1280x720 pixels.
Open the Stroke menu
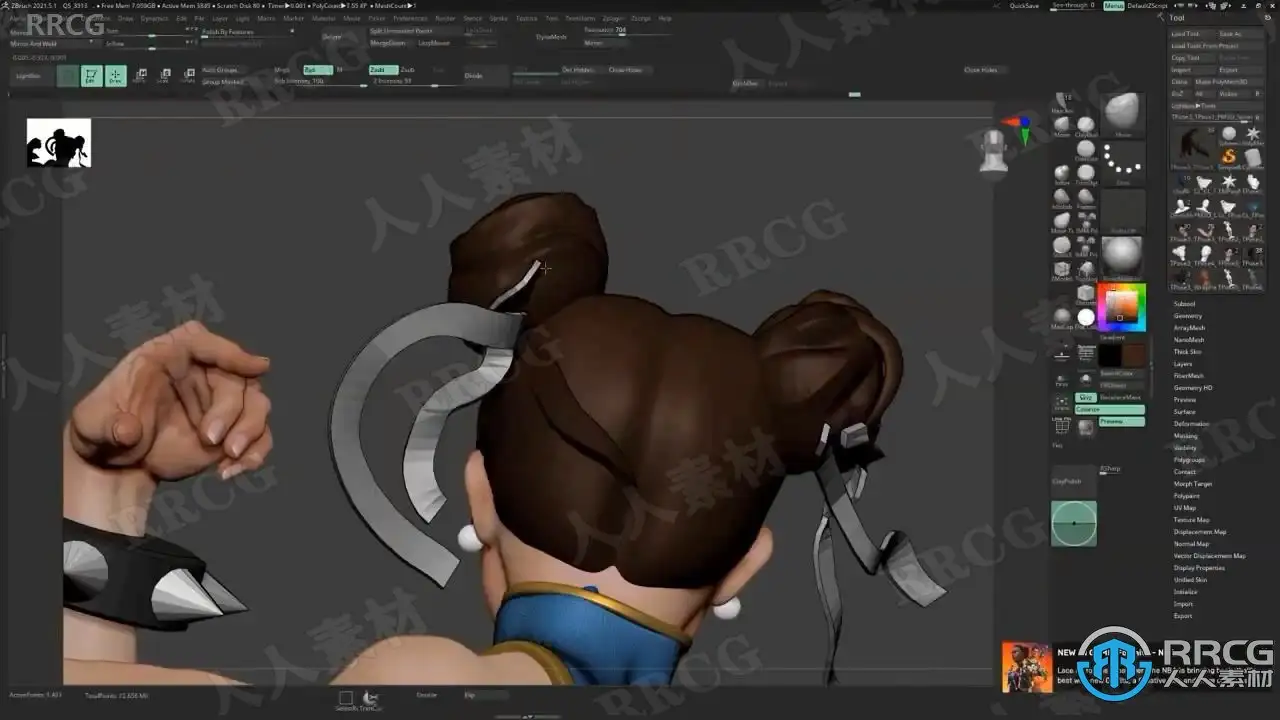(498, 18)
